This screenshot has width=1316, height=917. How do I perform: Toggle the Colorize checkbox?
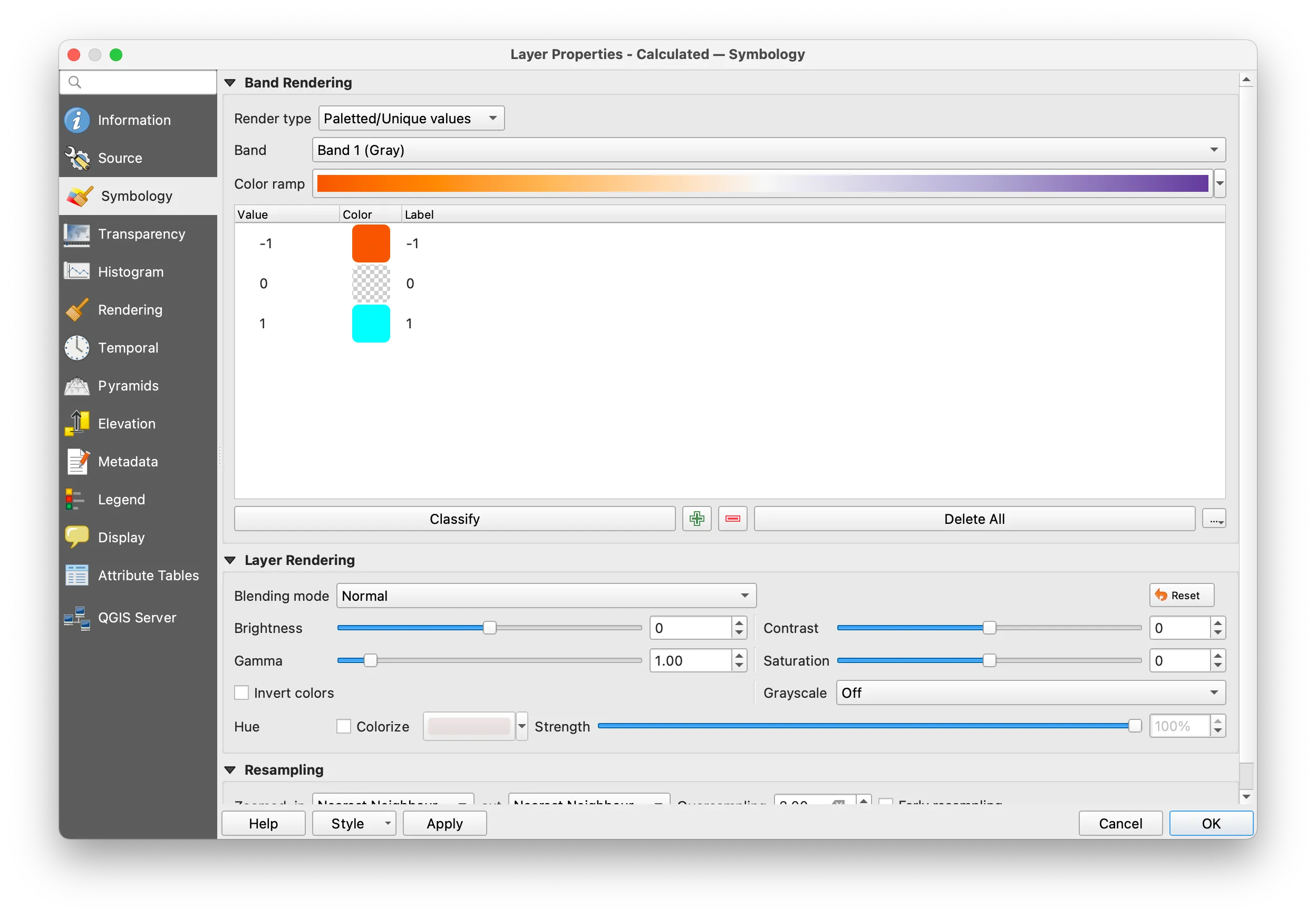(343, 726)
